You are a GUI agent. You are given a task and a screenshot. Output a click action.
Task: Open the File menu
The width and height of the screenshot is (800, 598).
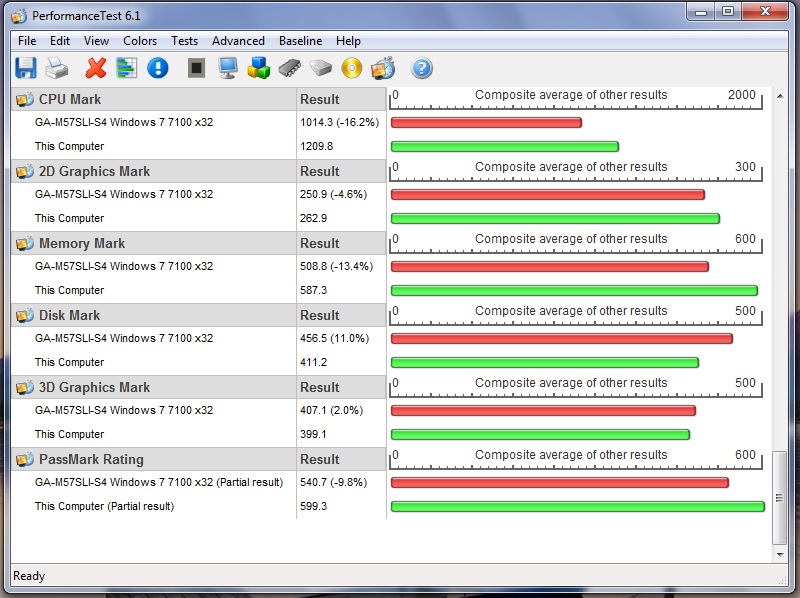(x=27, y=41)
